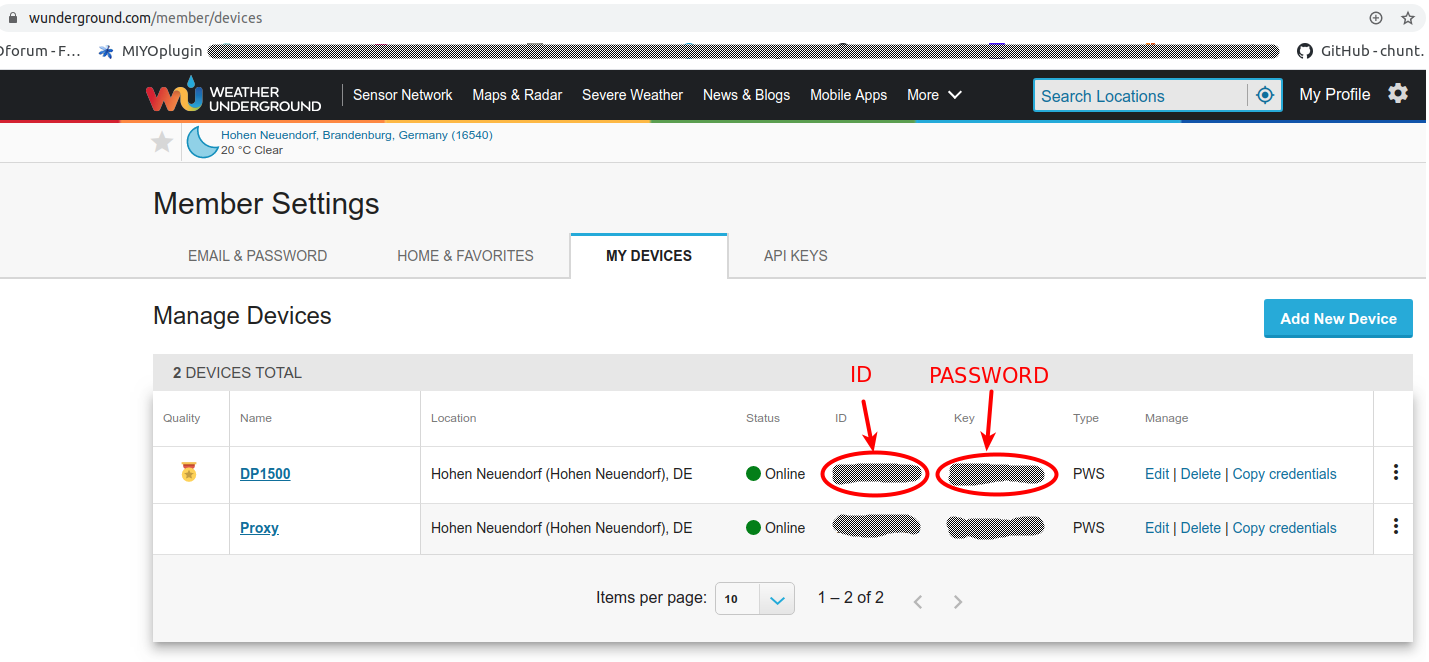Click the '1 – 2 of 2' page count
This screenshot has width=1429, height=662.
[x=851, y=598]
